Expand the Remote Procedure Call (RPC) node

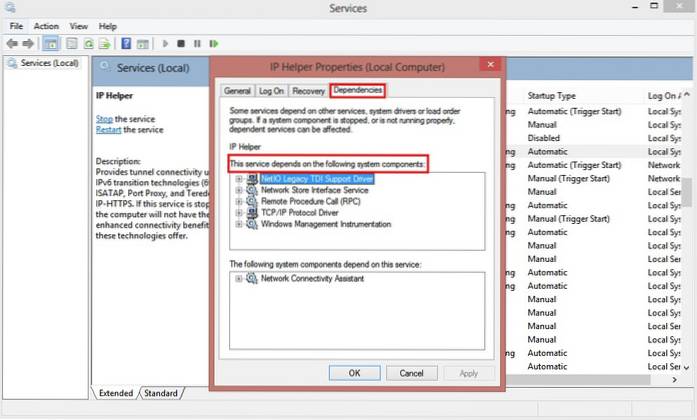(x=238, y=200)
